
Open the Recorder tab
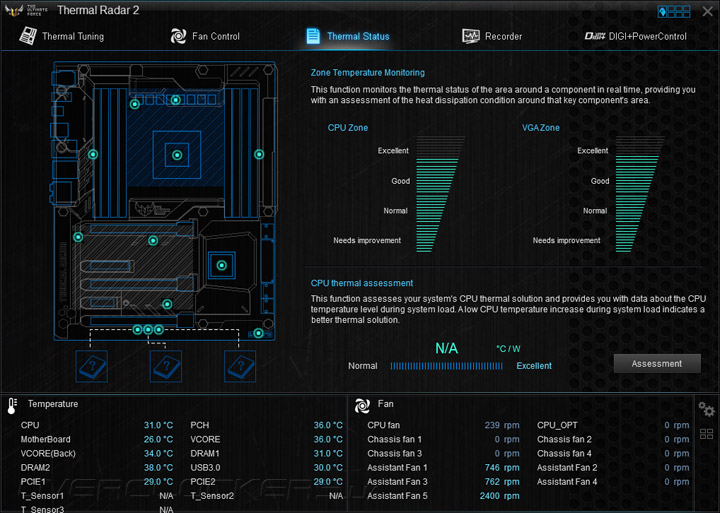[x=492, y=36]
